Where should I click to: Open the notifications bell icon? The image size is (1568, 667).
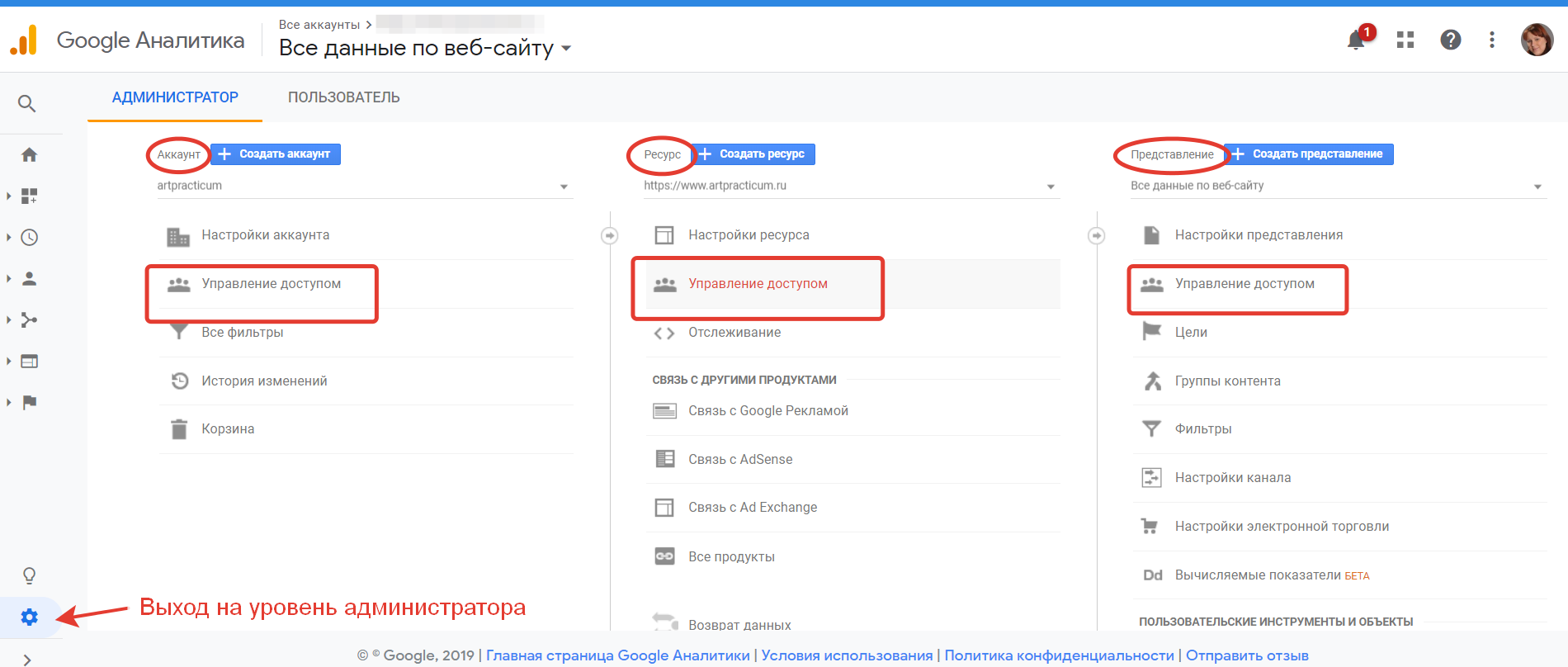click(1355, 40)
